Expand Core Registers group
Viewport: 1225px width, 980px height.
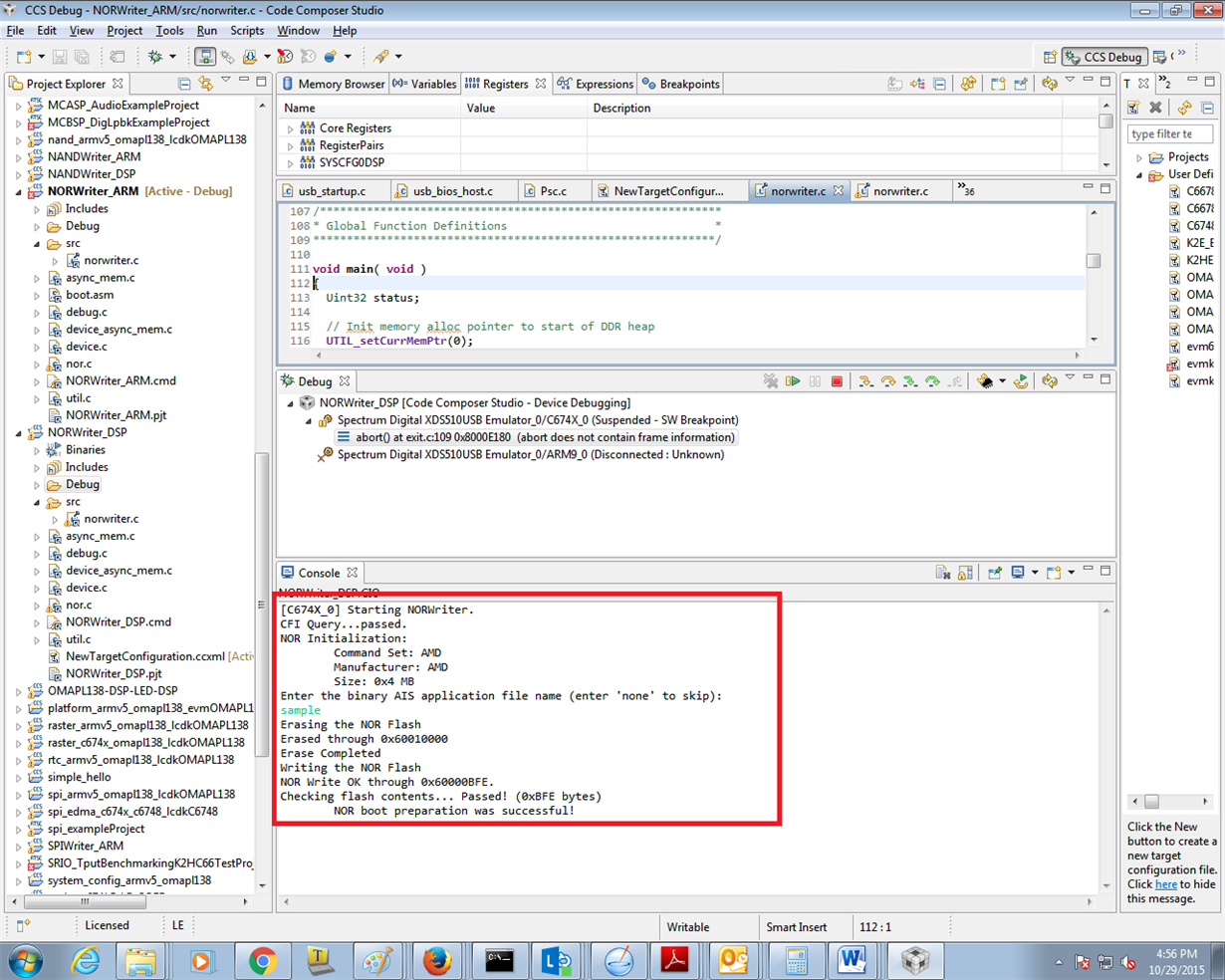click(x=291, y=128)
